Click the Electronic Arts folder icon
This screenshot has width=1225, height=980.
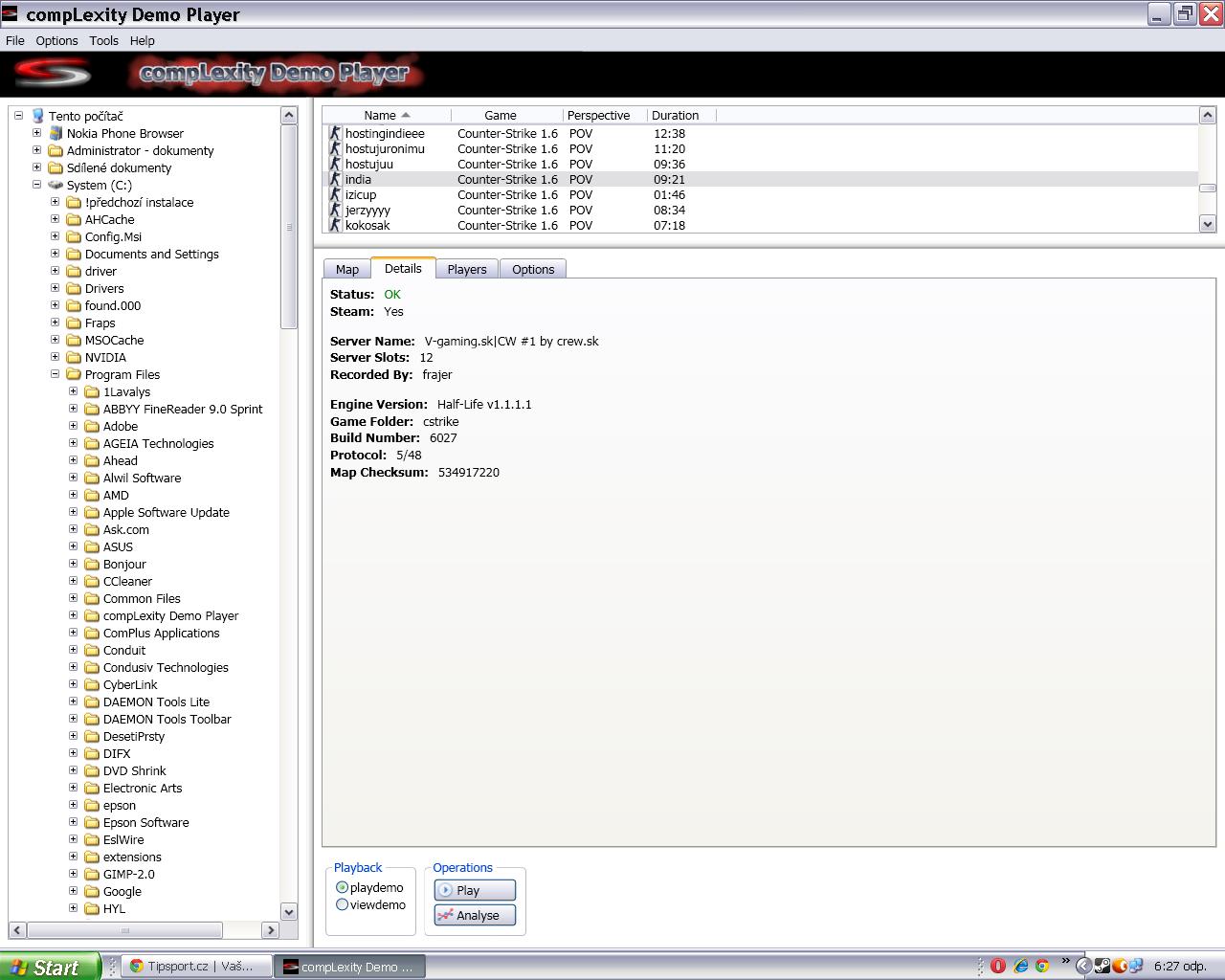pos(92,788)
